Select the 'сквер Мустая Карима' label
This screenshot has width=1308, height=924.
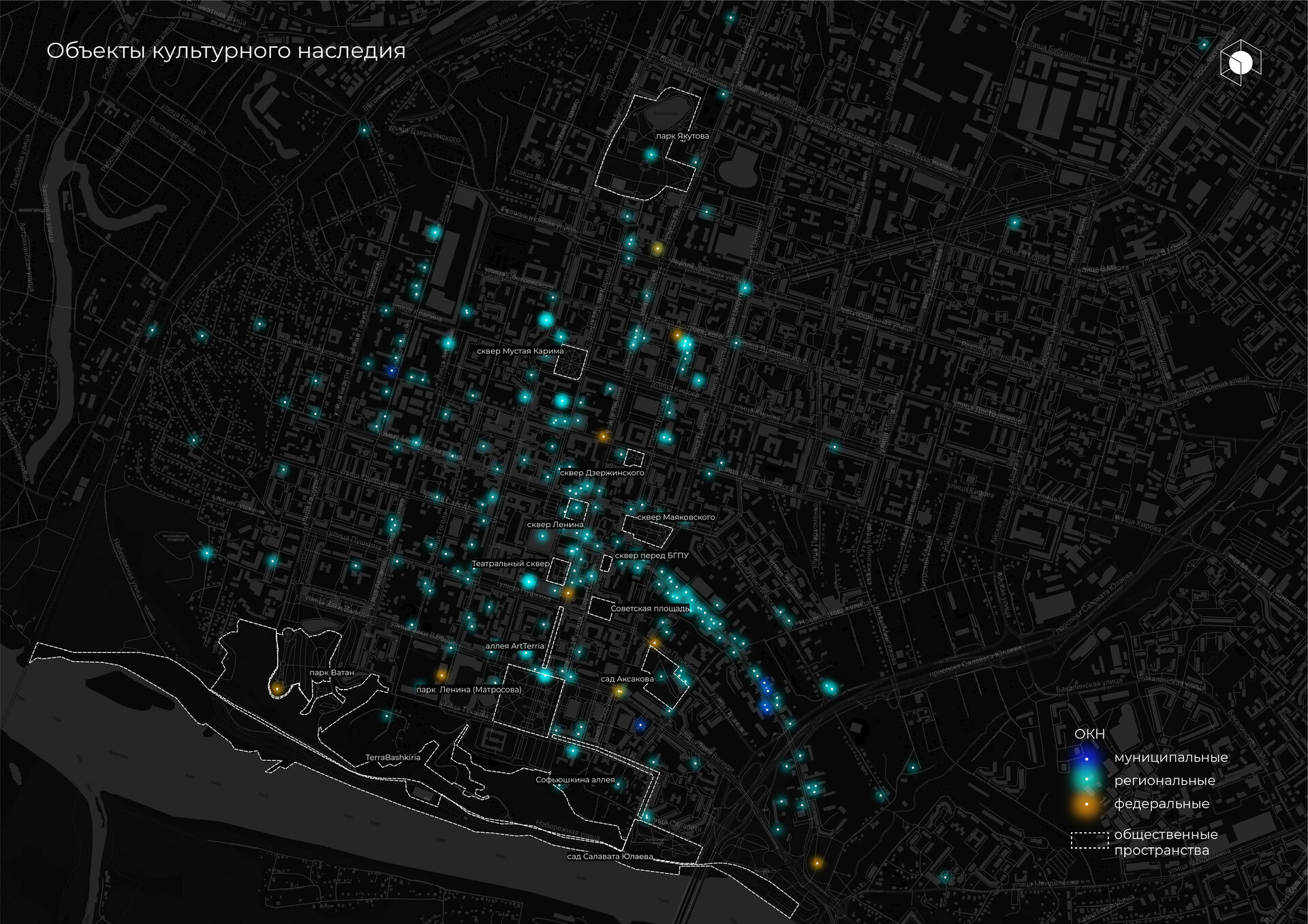[520, 351]
